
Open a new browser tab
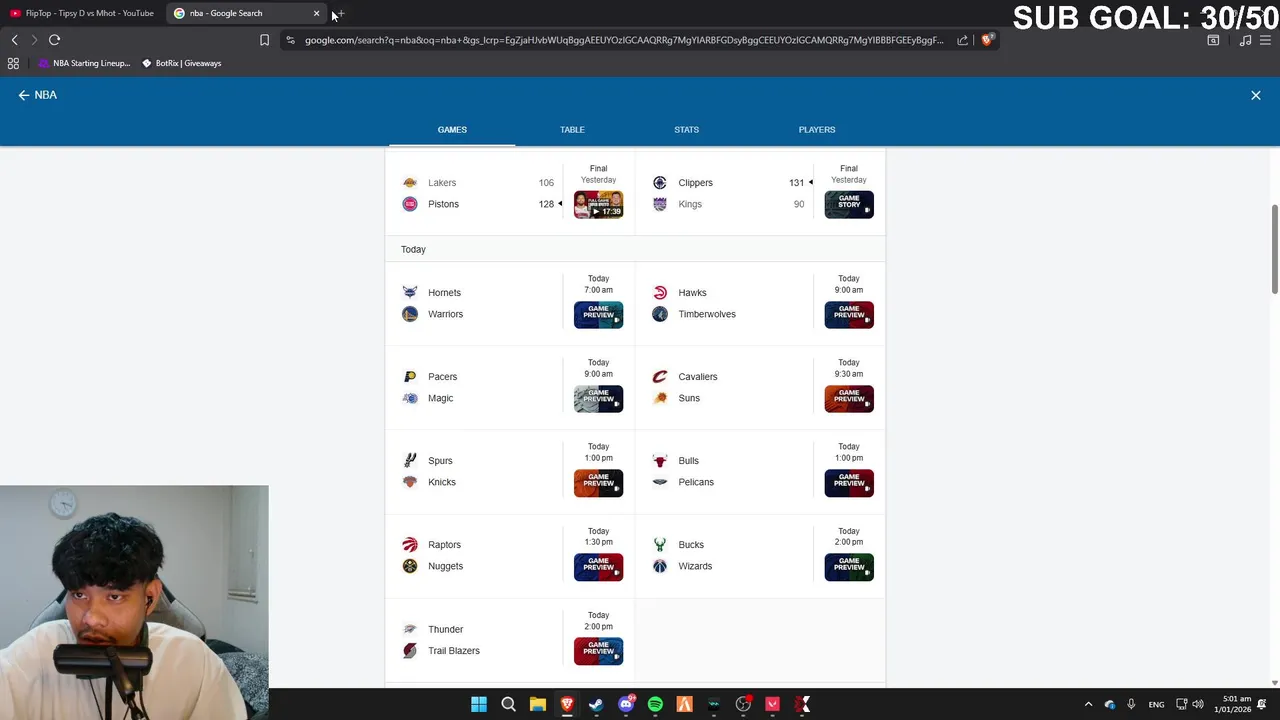(x=340, y=13)
